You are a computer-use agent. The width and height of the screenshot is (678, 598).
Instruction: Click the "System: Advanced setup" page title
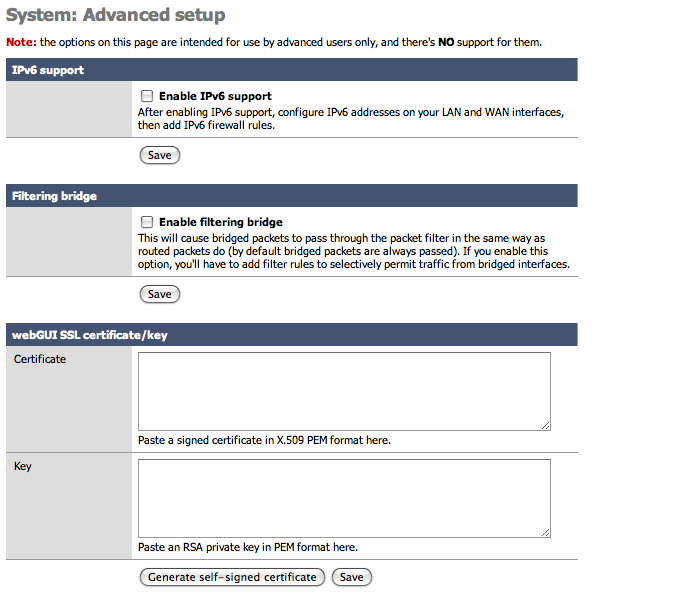point(115,15)
